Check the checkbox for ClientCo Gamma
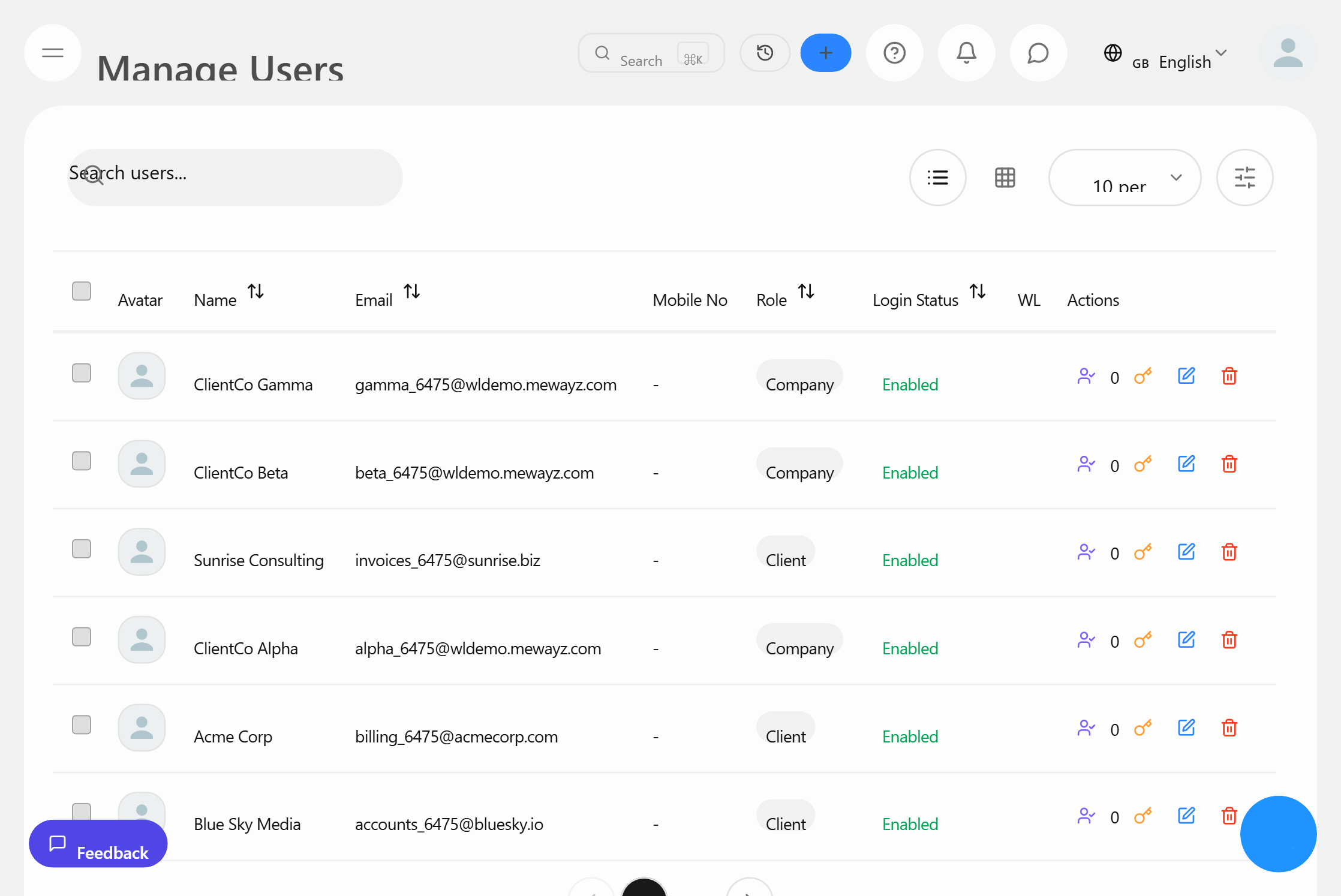The image size is (1341, 896). [x=81, y=372]
